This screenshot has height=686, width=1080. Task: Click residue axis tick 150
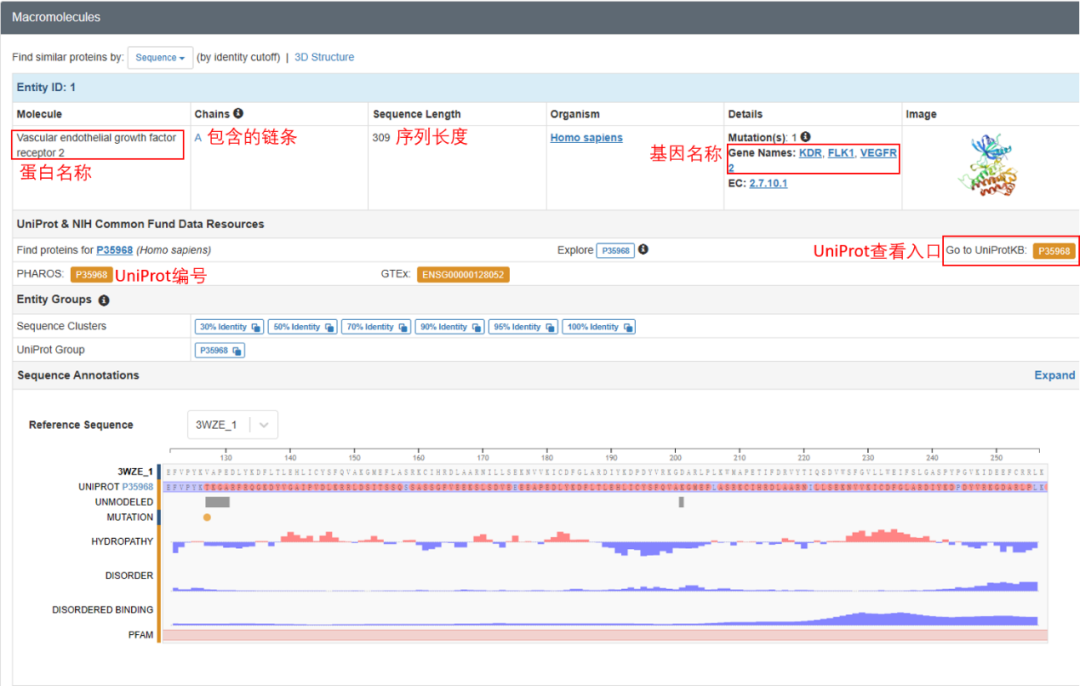click(354, 457)
